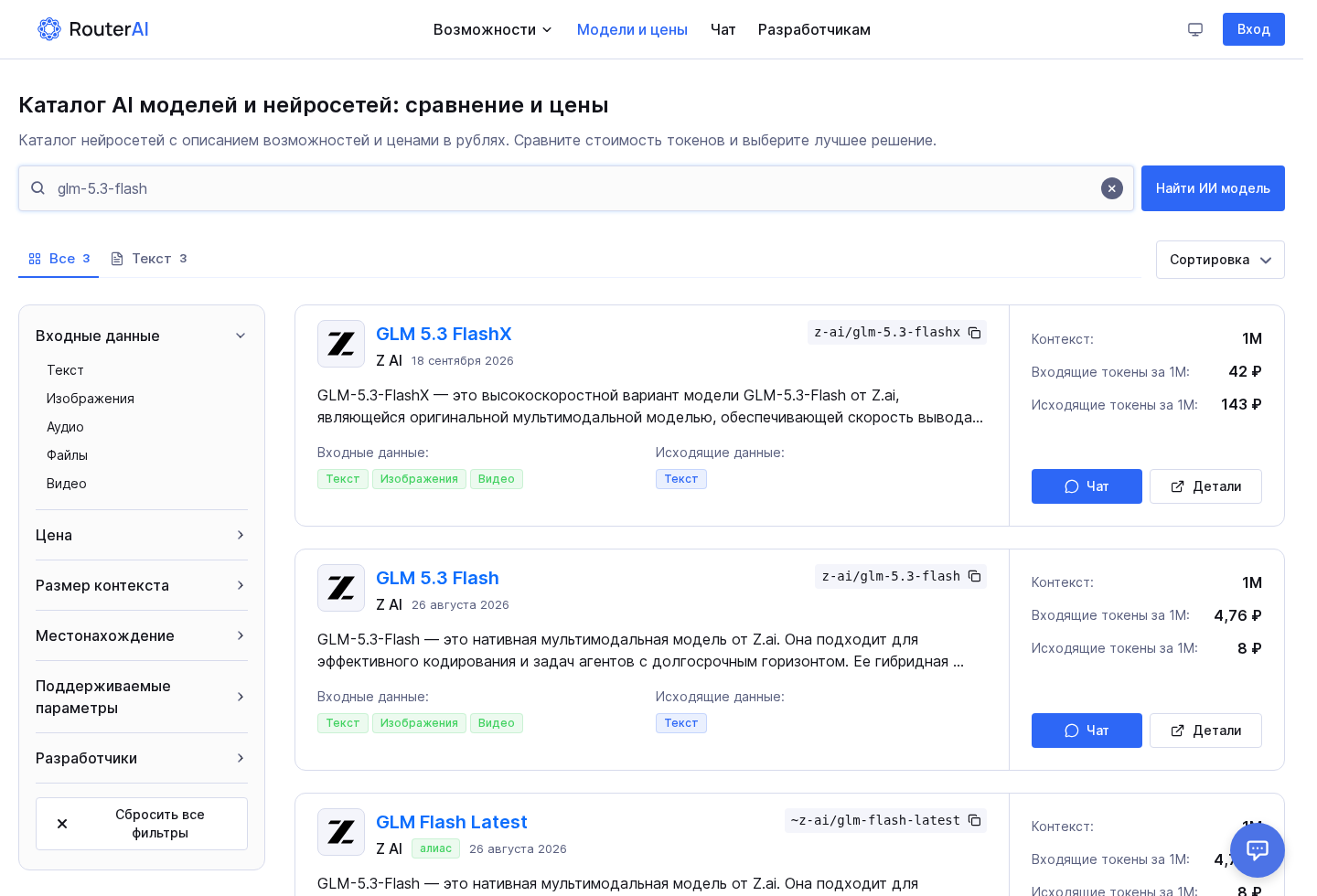Expand the Размер контекста filter
Viewport: 1317px width, 896px height.
coord(142,585)
